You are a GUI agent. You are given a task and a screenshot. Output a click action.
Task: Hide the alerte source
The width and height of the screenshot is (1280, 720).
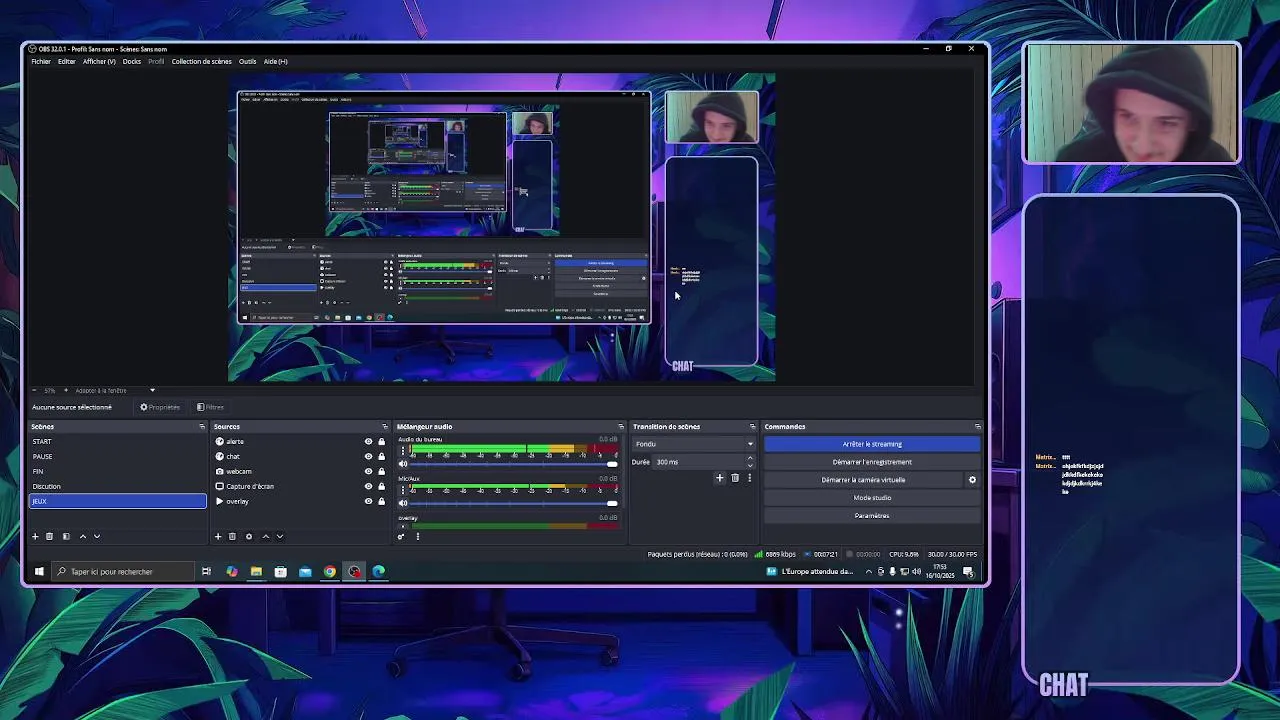tap(368, 442)
